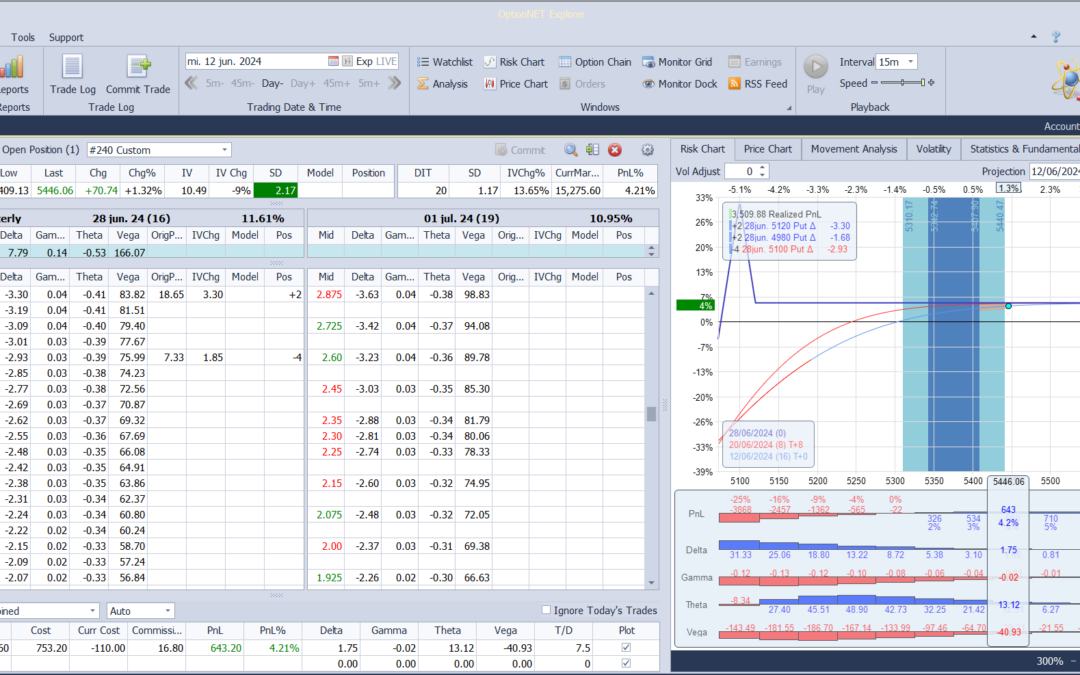Click the Exp toggle icon in date bar

[x=348, y=61]
